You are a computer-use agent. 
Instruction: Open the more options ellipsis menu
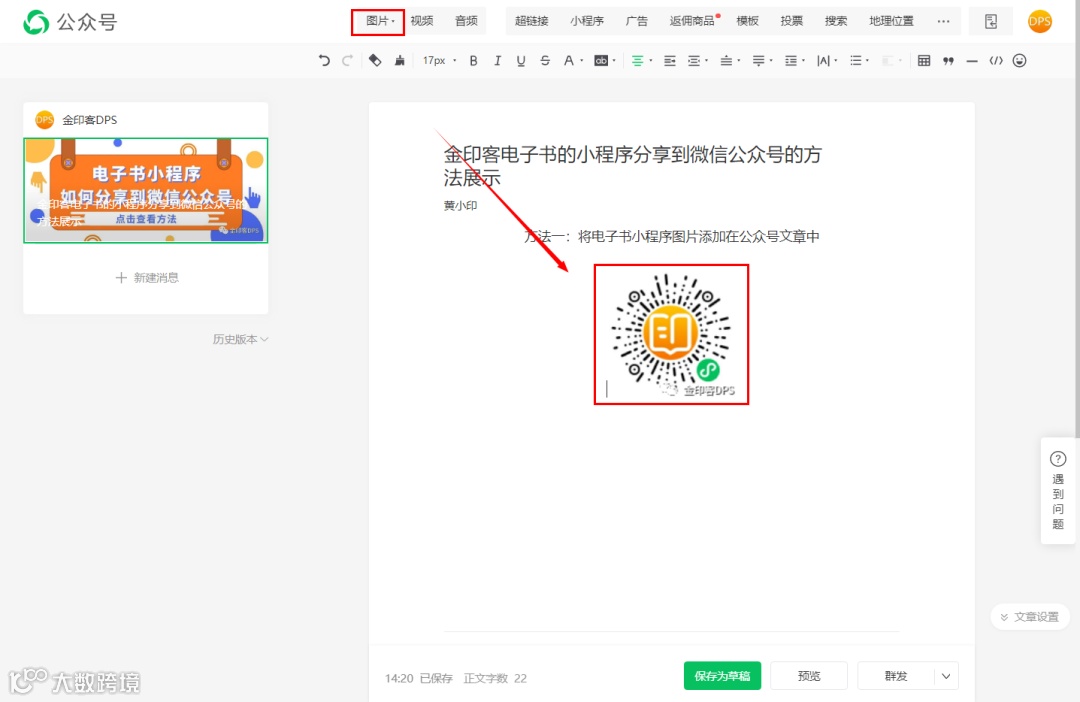pyautogui.click(x=944, y=21)
